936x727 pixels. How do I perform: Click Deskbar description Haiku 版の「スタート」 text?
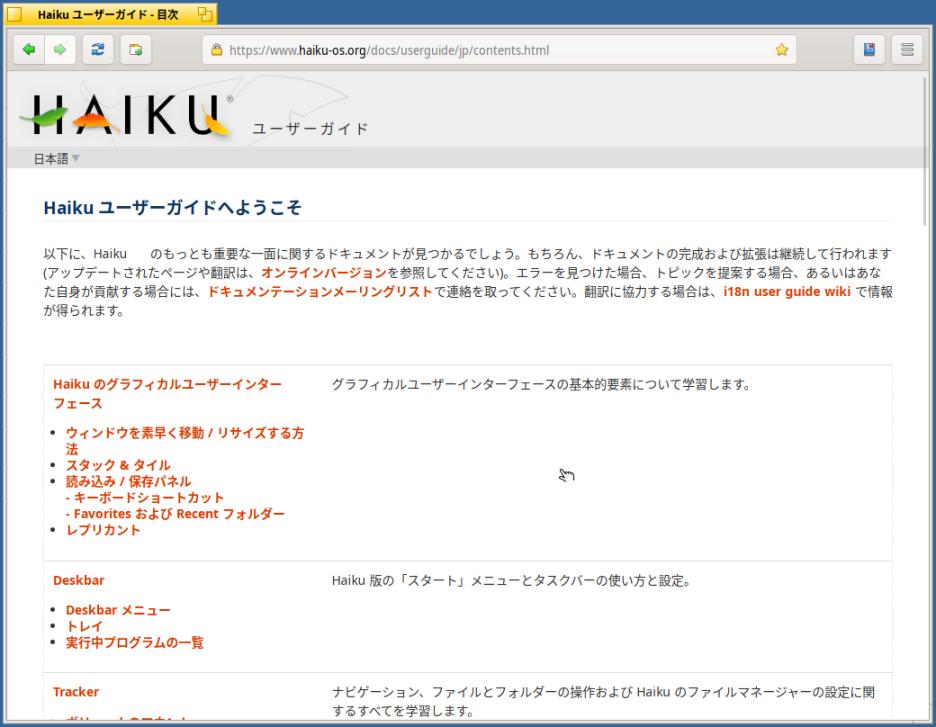point(511,580)
